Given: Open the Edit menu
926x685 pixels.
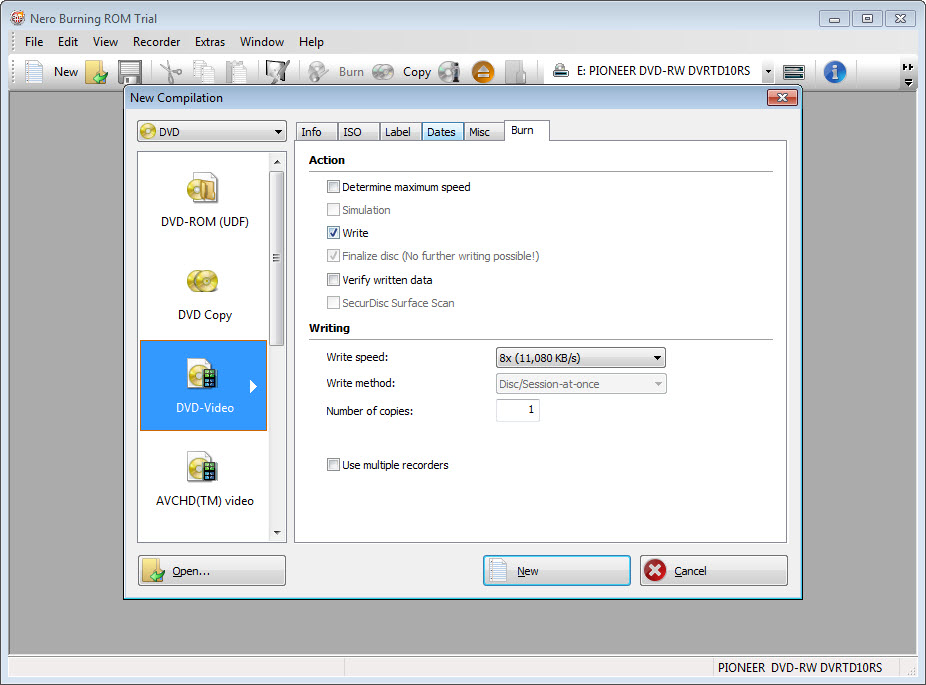Looking at the screenshot, I should click(67, 42).
